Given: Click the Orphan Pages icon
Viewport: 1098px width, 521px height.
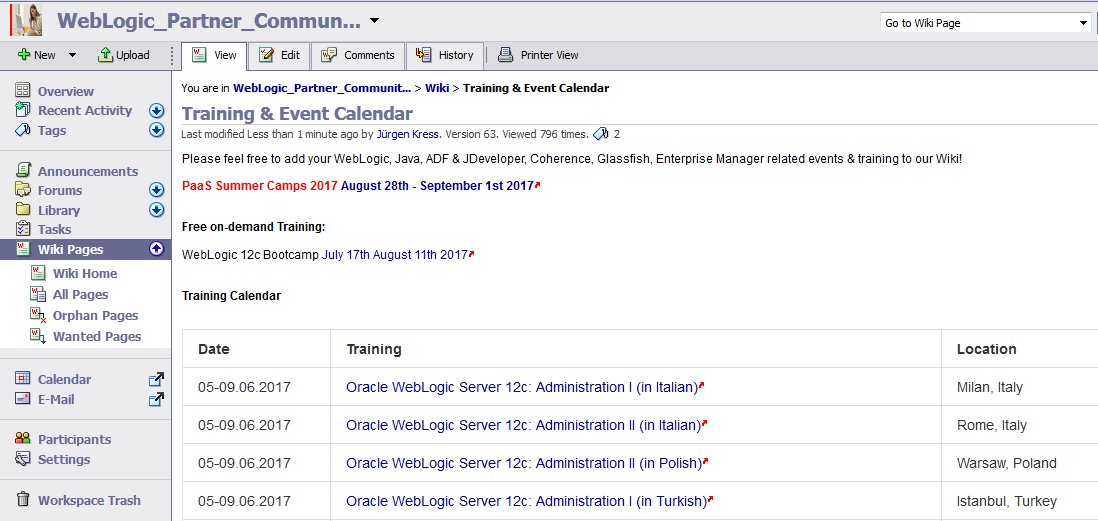Looking at the screenshot, I should [x=38, y=315].
